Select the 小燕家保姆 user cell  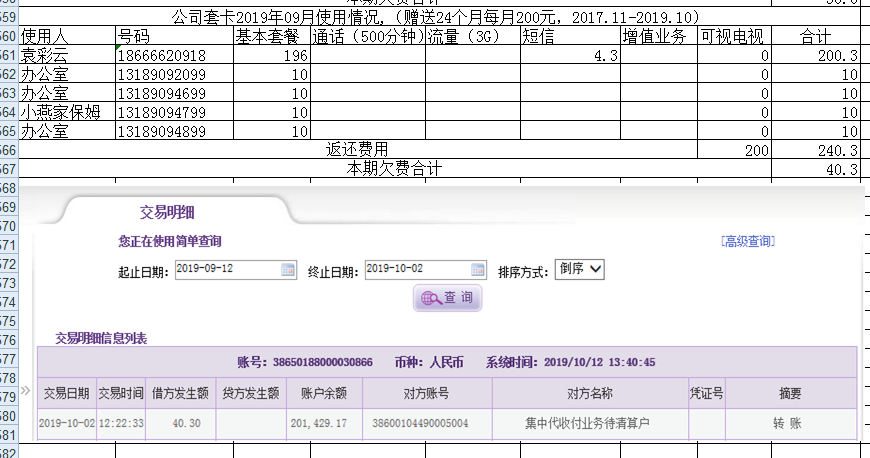point(67,112)
